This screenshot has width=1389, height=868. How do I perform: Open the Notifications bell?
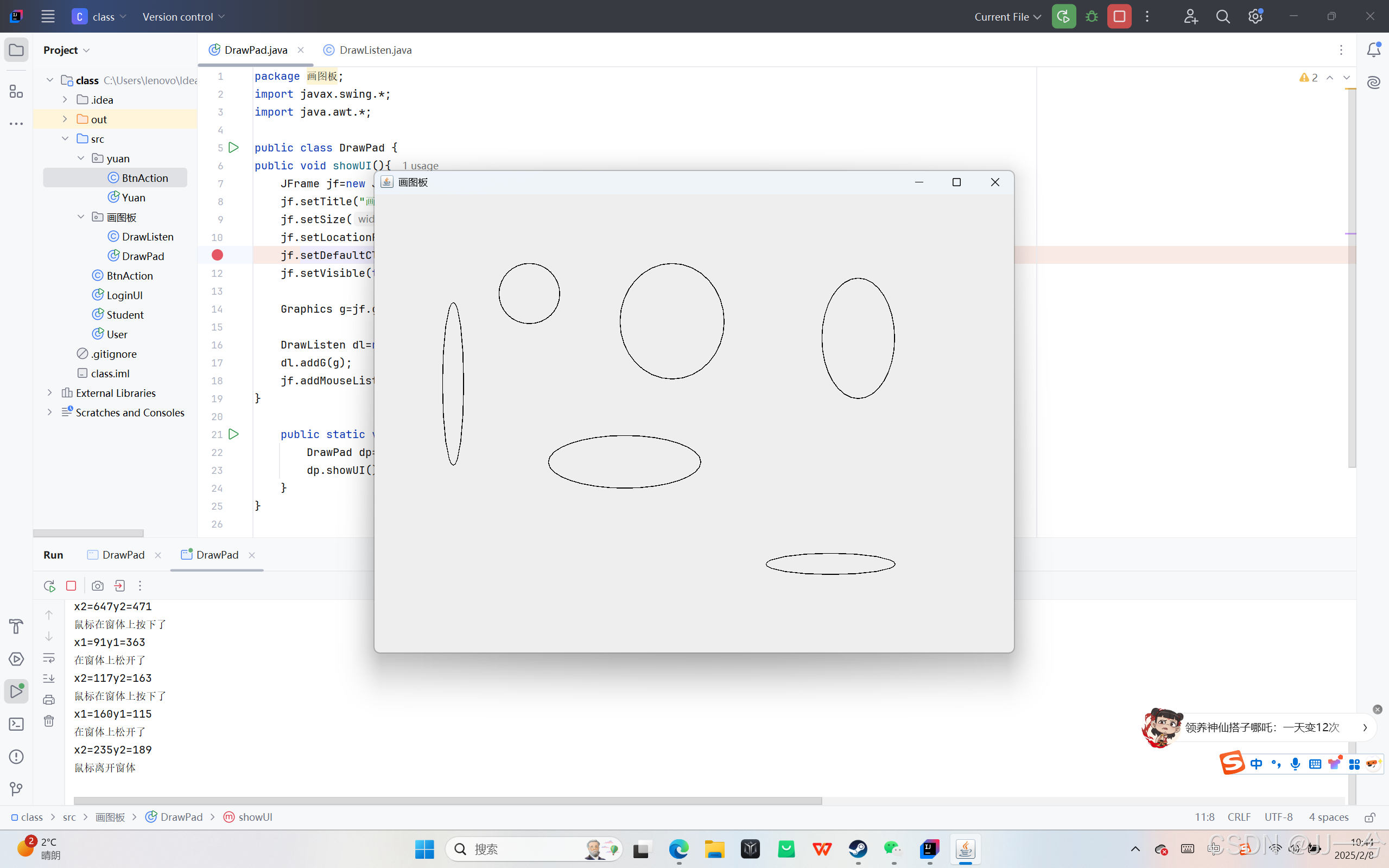pos(1373,50)
